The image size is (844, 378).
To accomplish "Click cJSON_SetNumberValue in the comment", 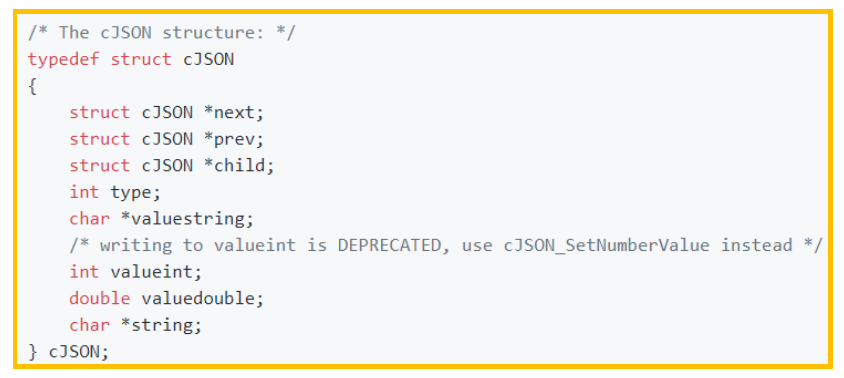I will coord(607,245).
